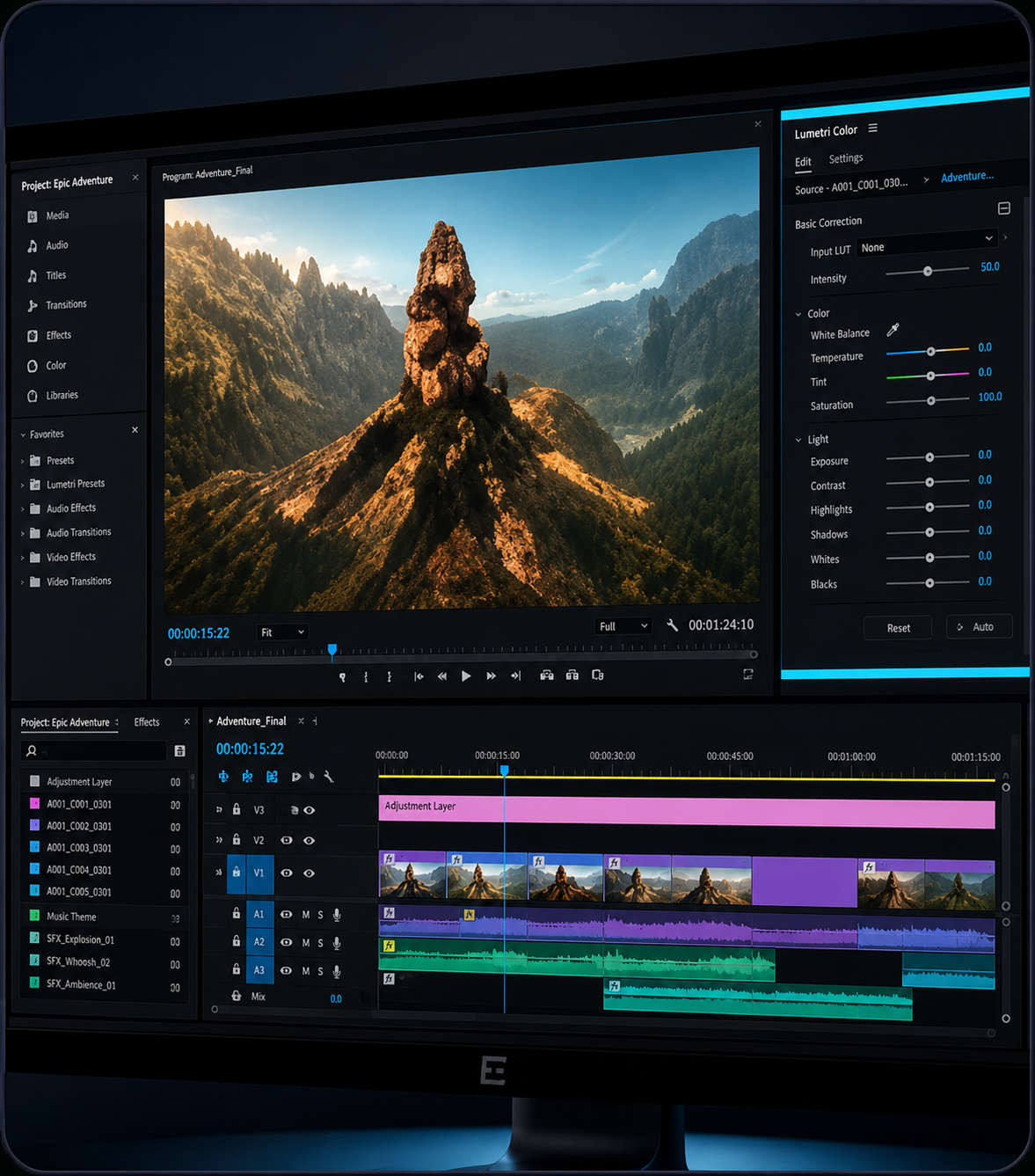Collapse the Light section in Lumetri
This screenshot has height=1176, width=1035.
point(798,440)
